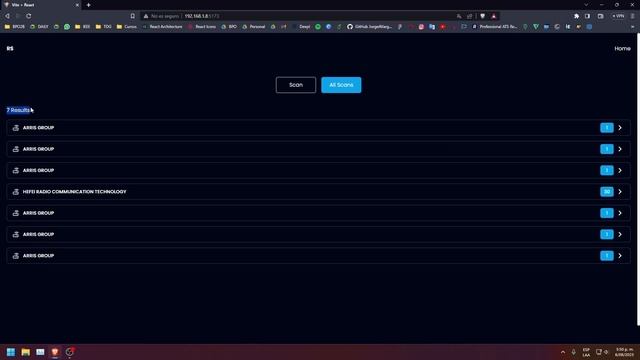Screen dimensions: 640x360
Task: Open the Instagram bookmark icon
Action: [x=421, y=27]
